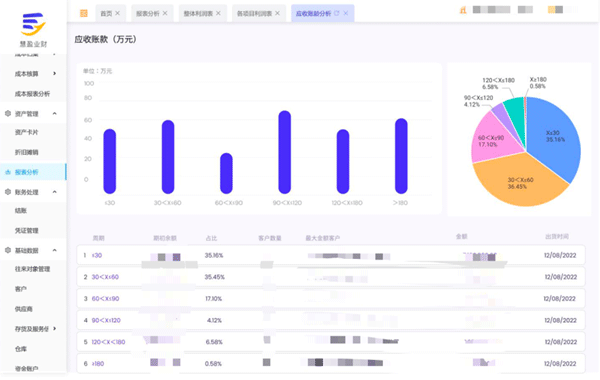Click the 周期 column header
Image resolution: width=600 pixels, height=380 pixels.
pyautogui.click(x=98, y=238)
